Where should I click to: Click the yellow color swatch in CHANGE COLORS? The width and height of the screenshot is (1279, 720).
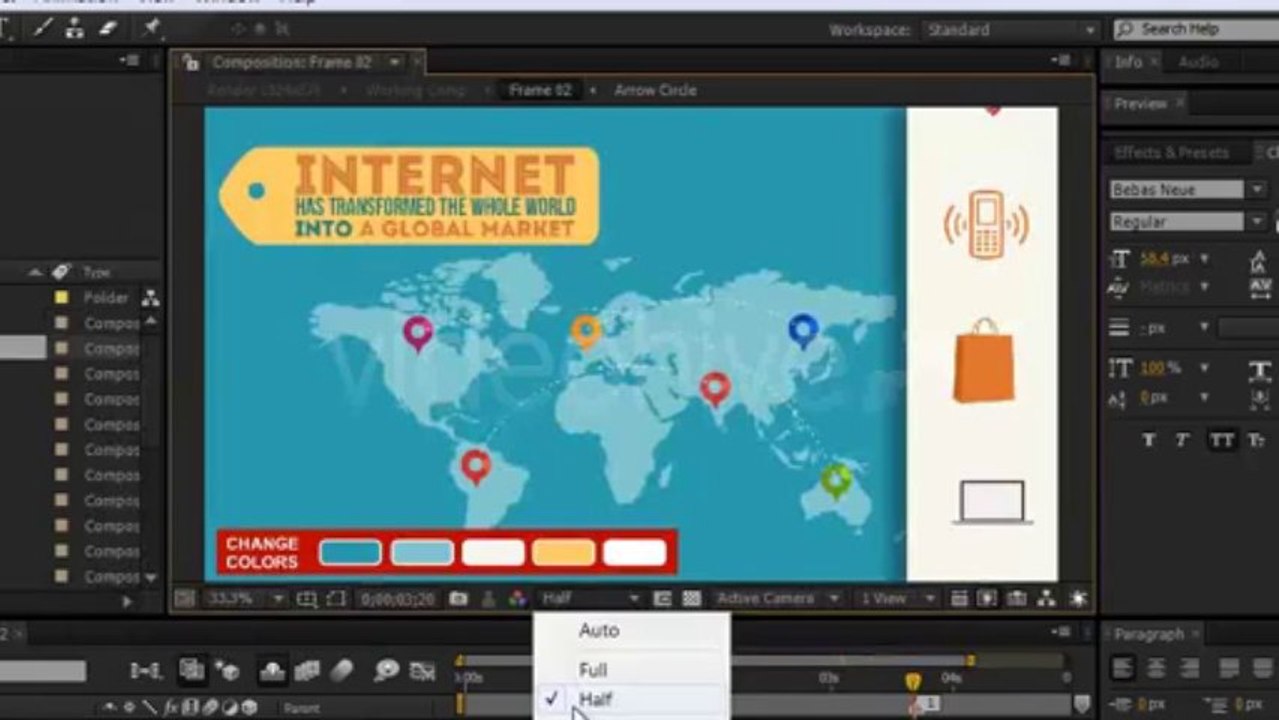(x=563, y=552)
